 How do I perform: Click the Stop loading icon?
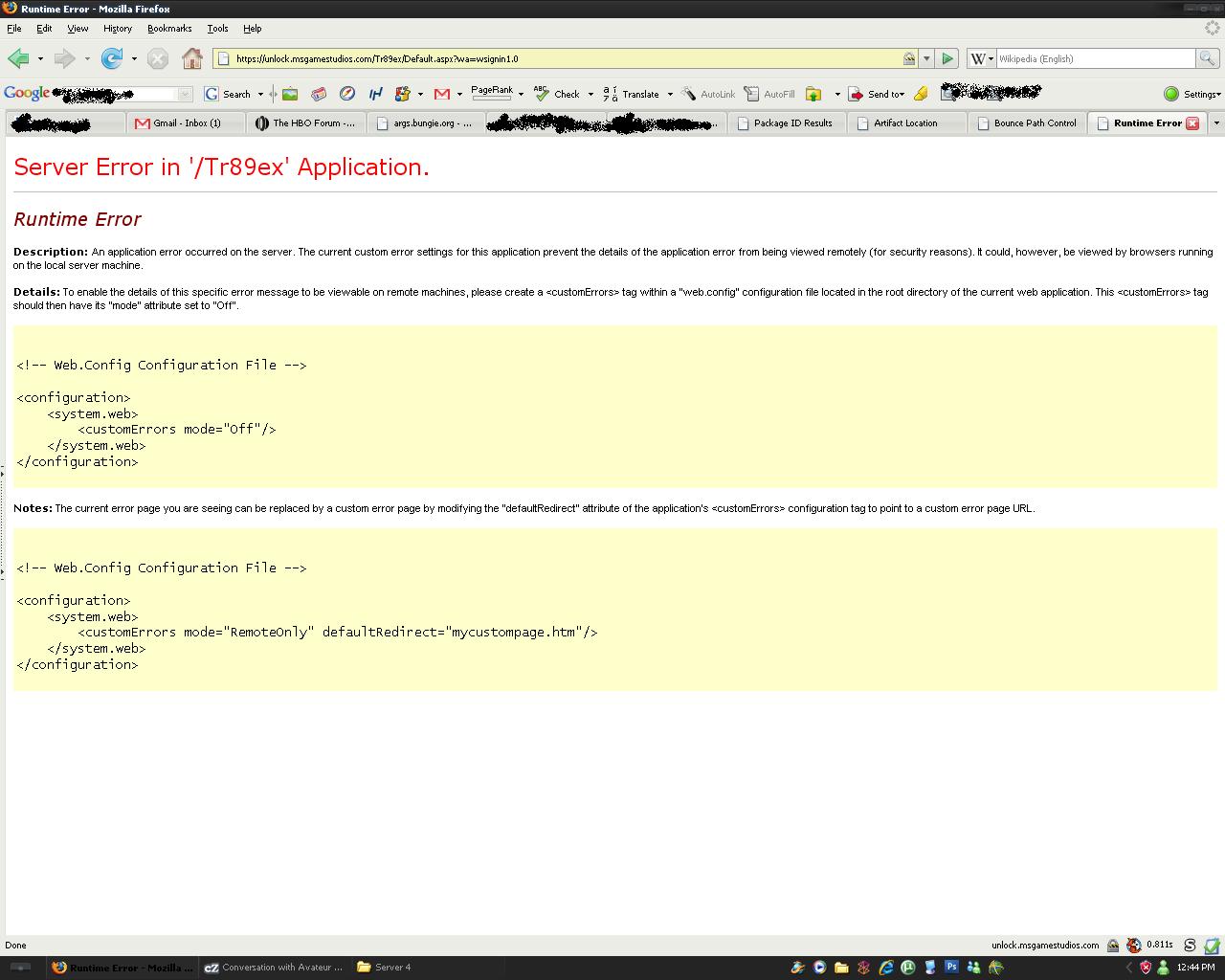click(x=158, y=59)
